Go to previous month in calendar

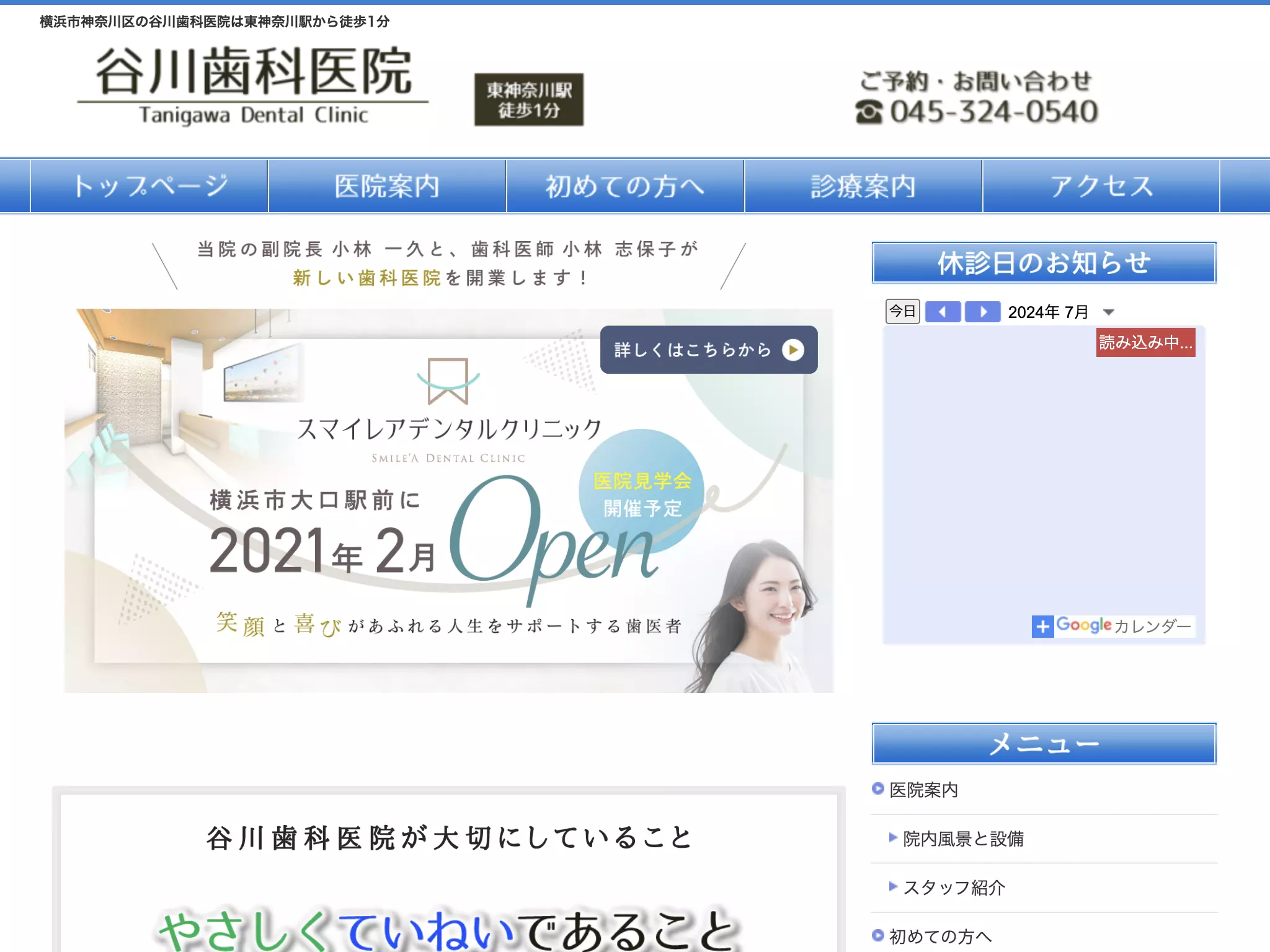tap(943, 312)
